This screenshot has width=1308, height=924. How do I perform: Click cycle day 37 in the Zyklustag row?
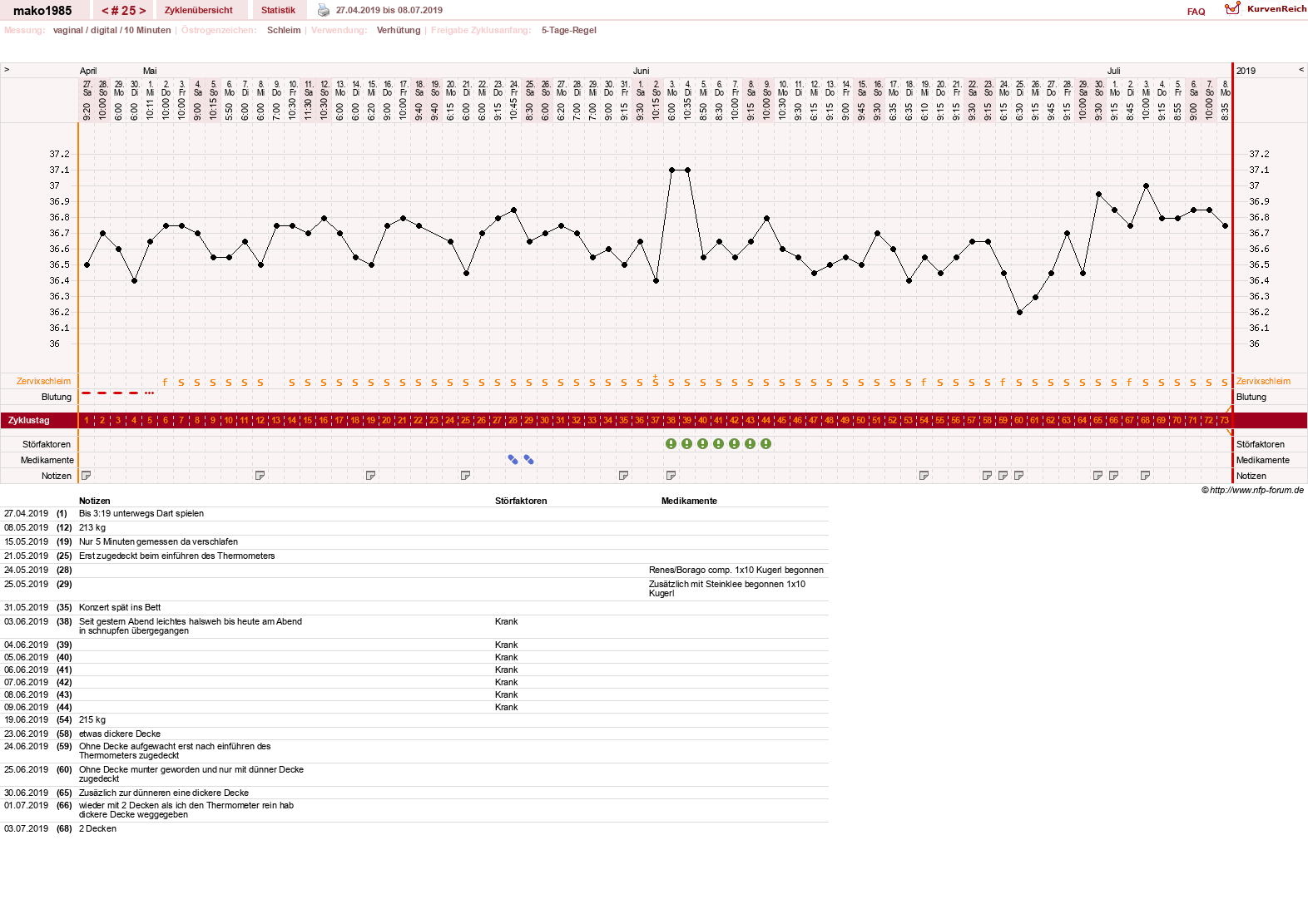tap(656, 421)
